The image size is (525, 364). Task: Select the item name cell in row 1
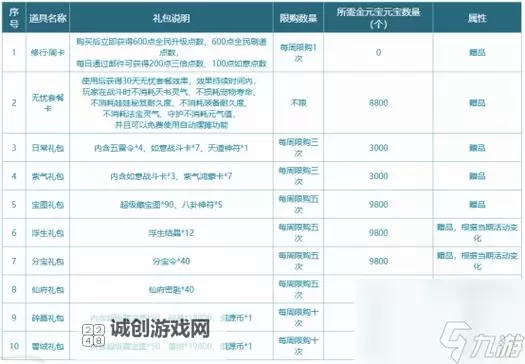point(48,52)
